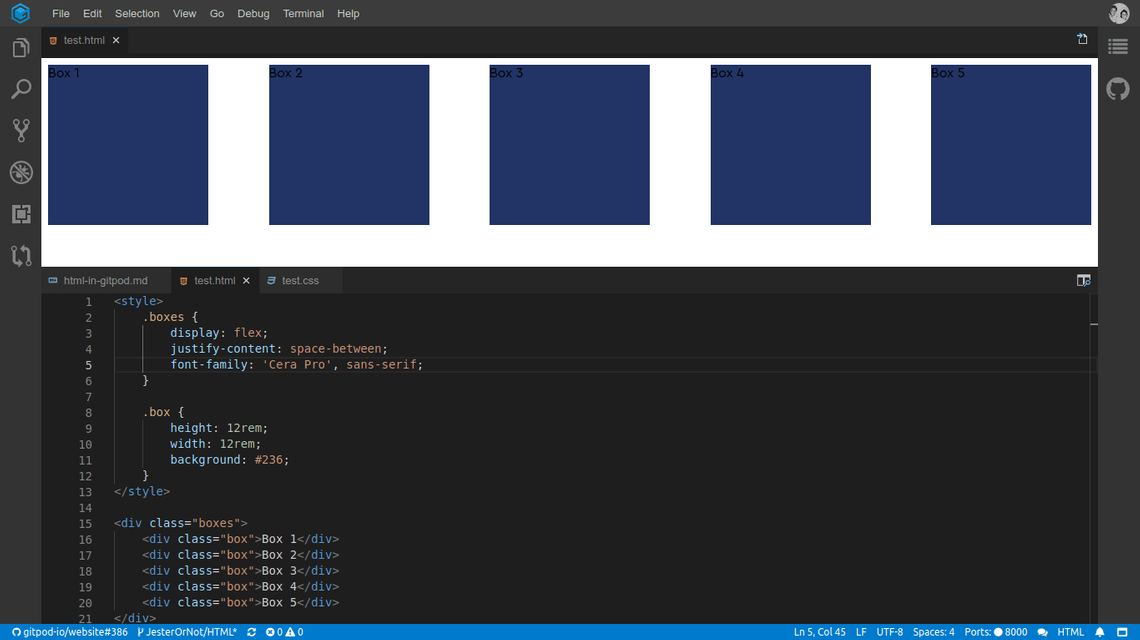Open the Go menu
The height and width of the screenshot is (640, 1140).
tap(217, 13)
